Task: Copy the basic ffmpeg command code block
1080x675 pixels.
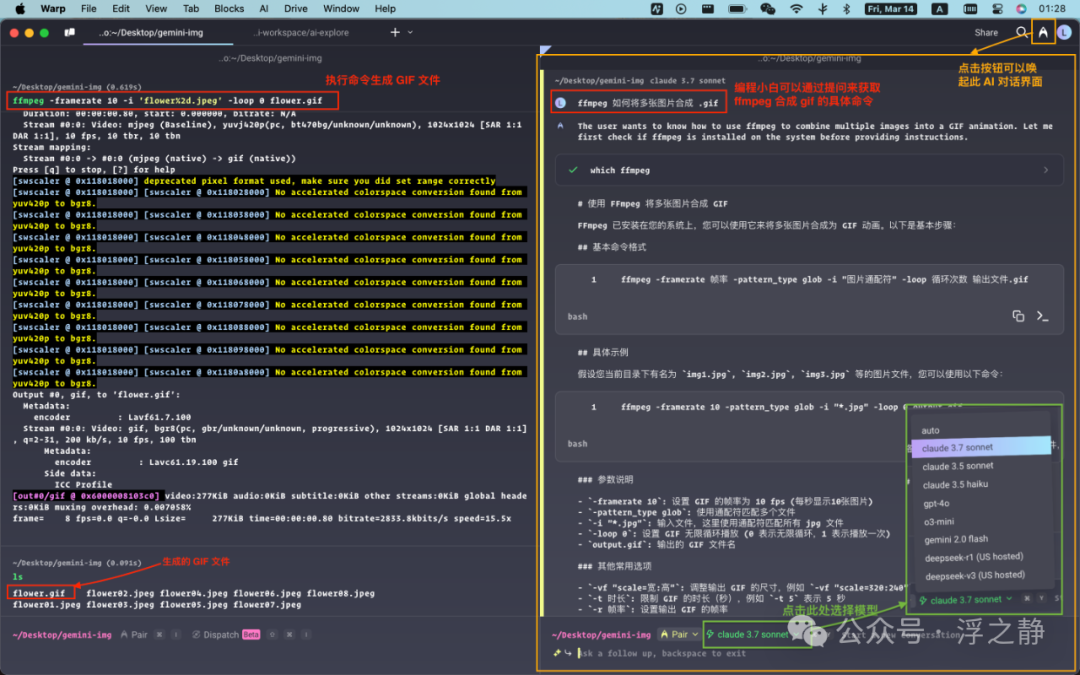Action: pos(1018,316)
